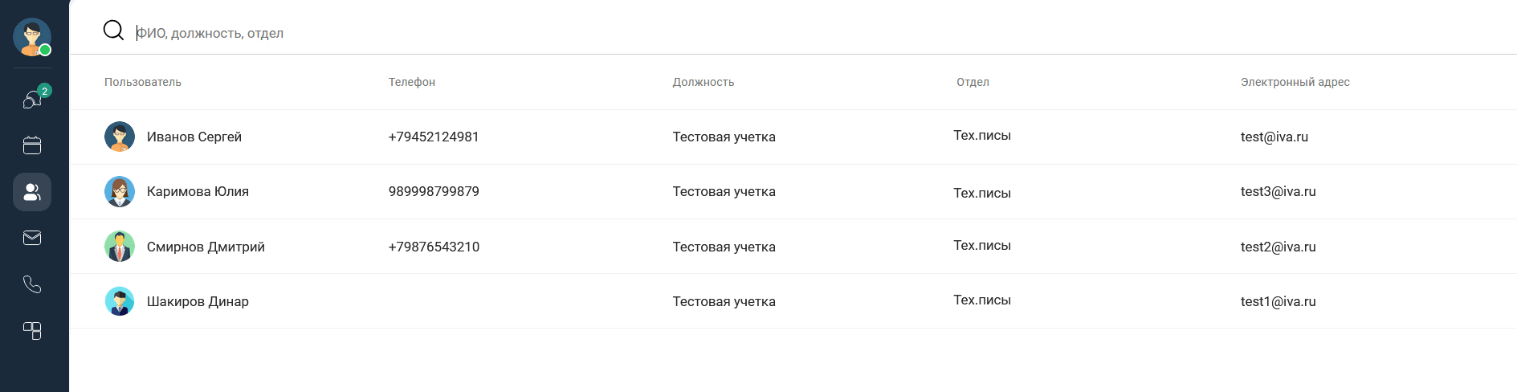Sort by Пользователь column header
1517x392 pixels.
click(x=143, y=82)
